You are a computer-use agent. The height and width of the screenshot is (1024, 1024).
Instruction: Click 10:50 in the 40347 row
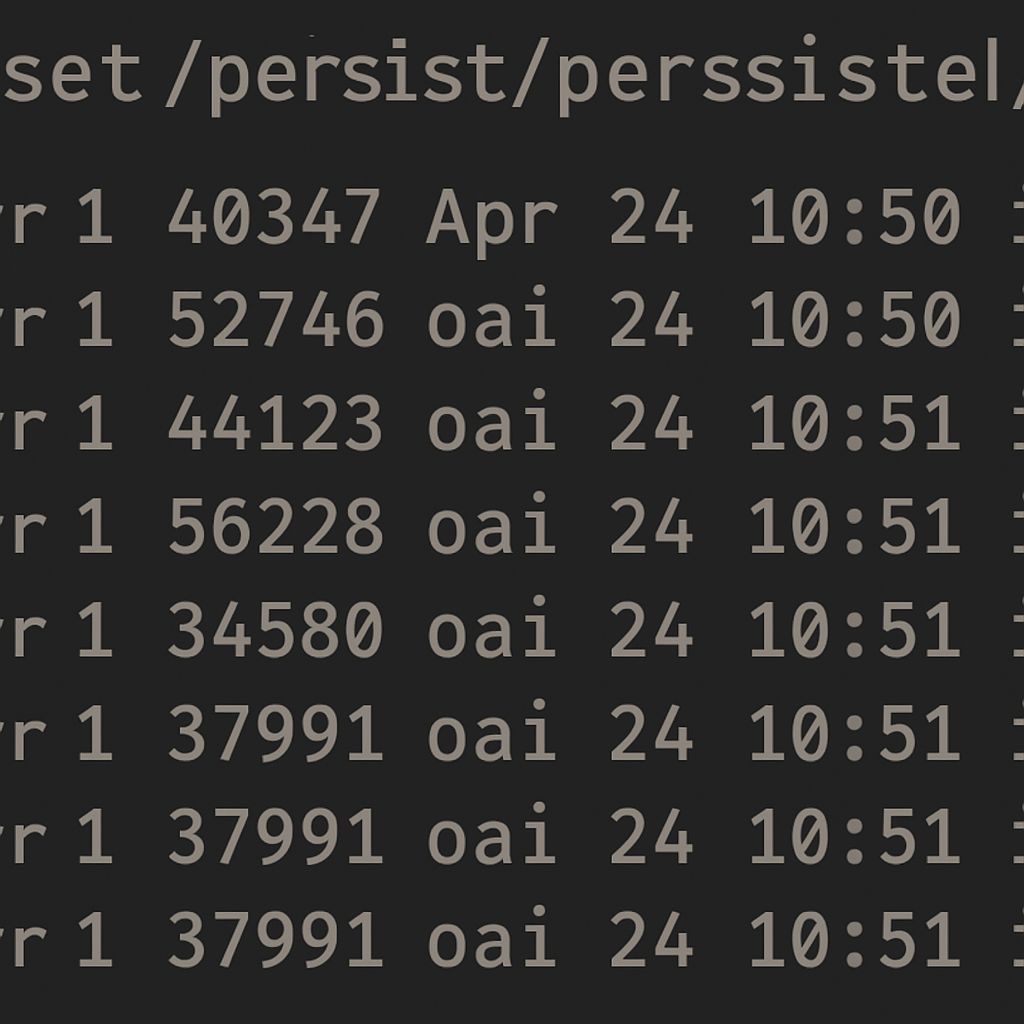point(855,217)
